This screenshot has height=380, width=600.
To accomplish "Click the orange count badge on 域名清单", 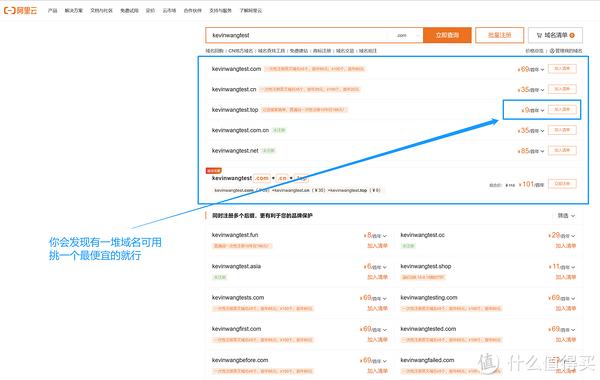I will pyautogui.click(x=572, y=35).
